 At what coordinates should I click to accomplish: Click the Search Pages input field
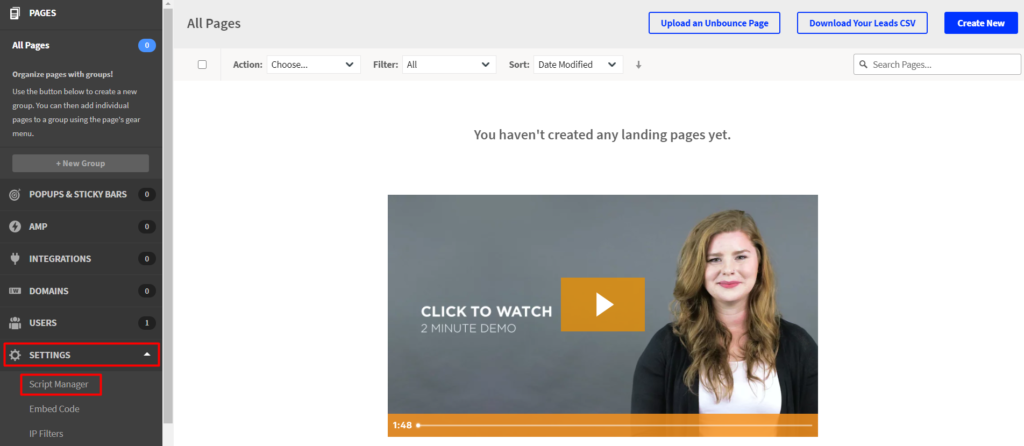point(937,65)
